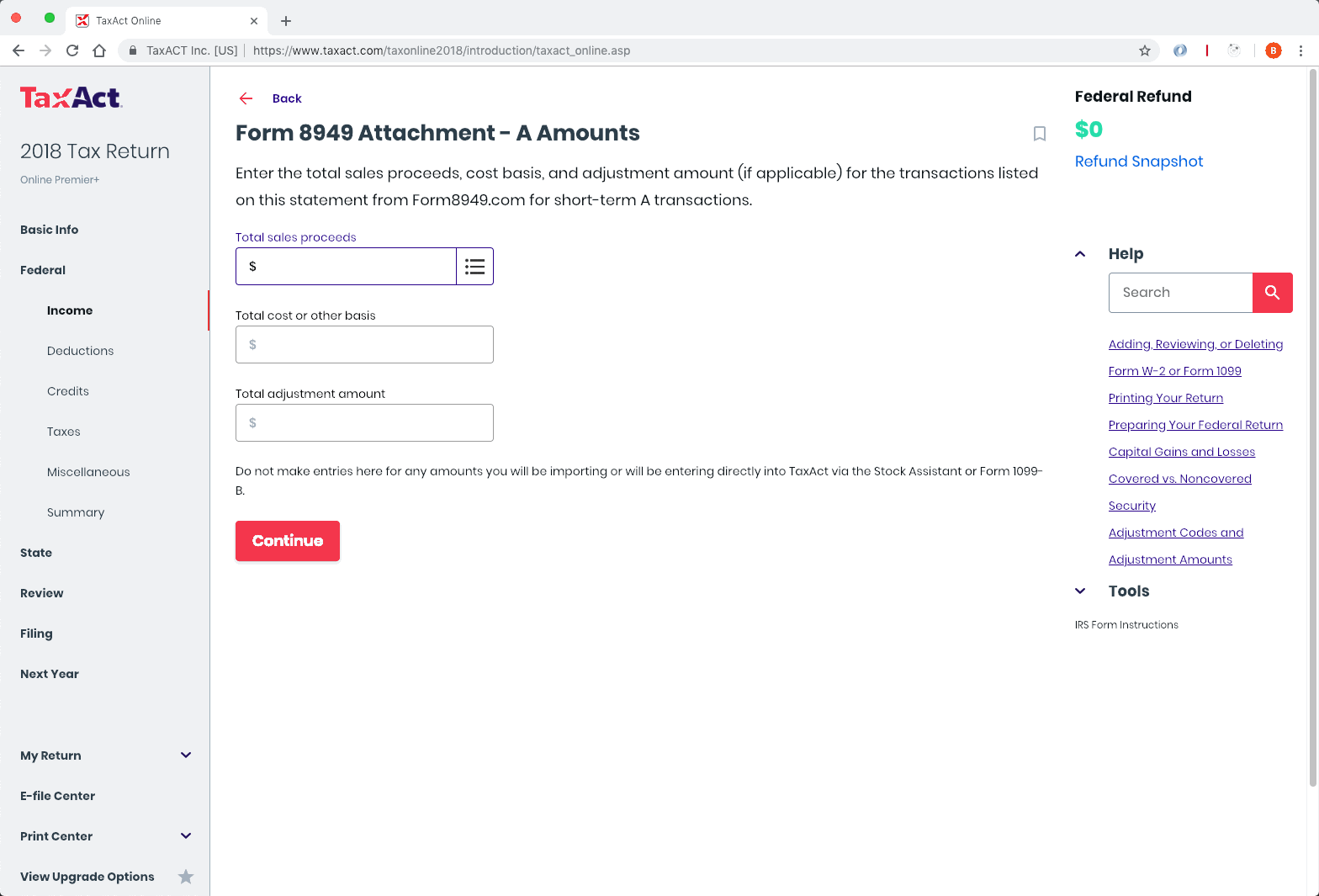This screenshot has height=896, width=1319.
Task: Open the Federal section
Action: (43, 270)
